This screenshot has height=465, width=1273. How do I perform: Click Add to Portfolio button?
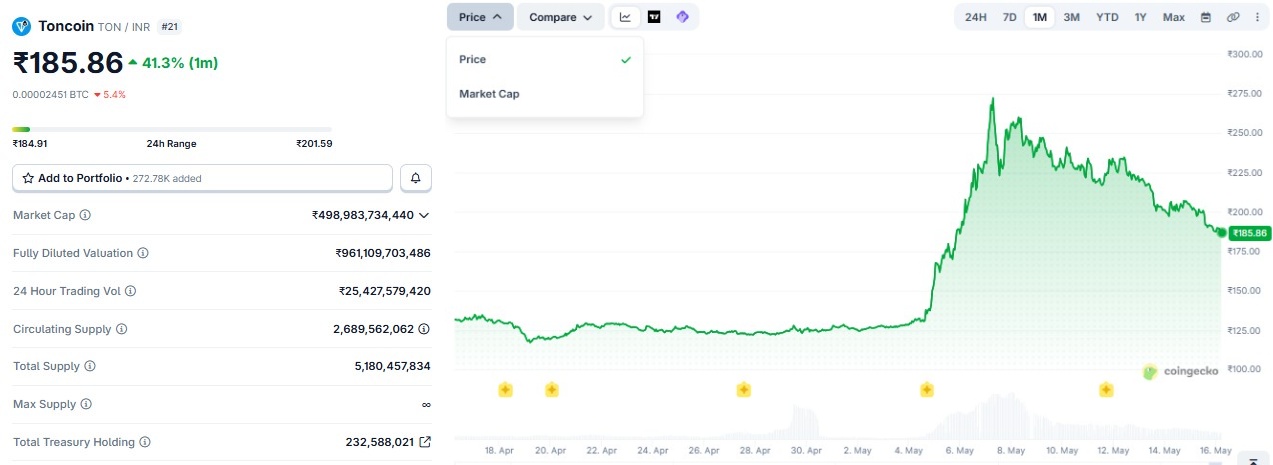coord(202,178)
